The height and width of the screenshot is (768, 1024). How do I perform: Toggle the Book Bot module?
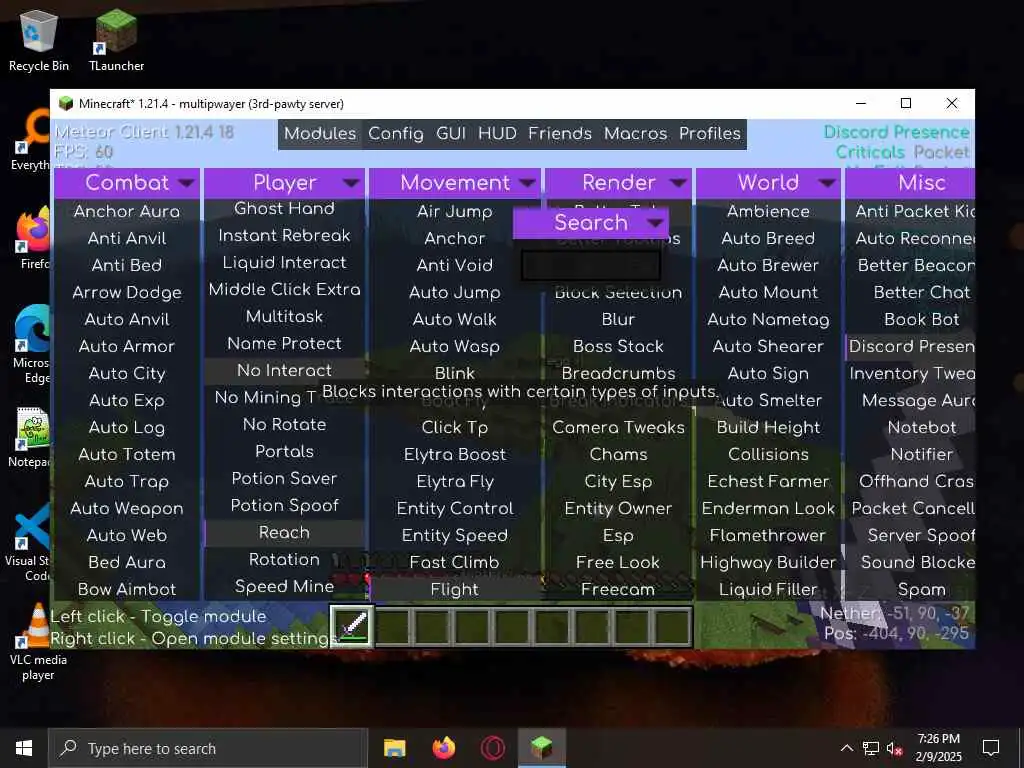click(x=910, y=320)
